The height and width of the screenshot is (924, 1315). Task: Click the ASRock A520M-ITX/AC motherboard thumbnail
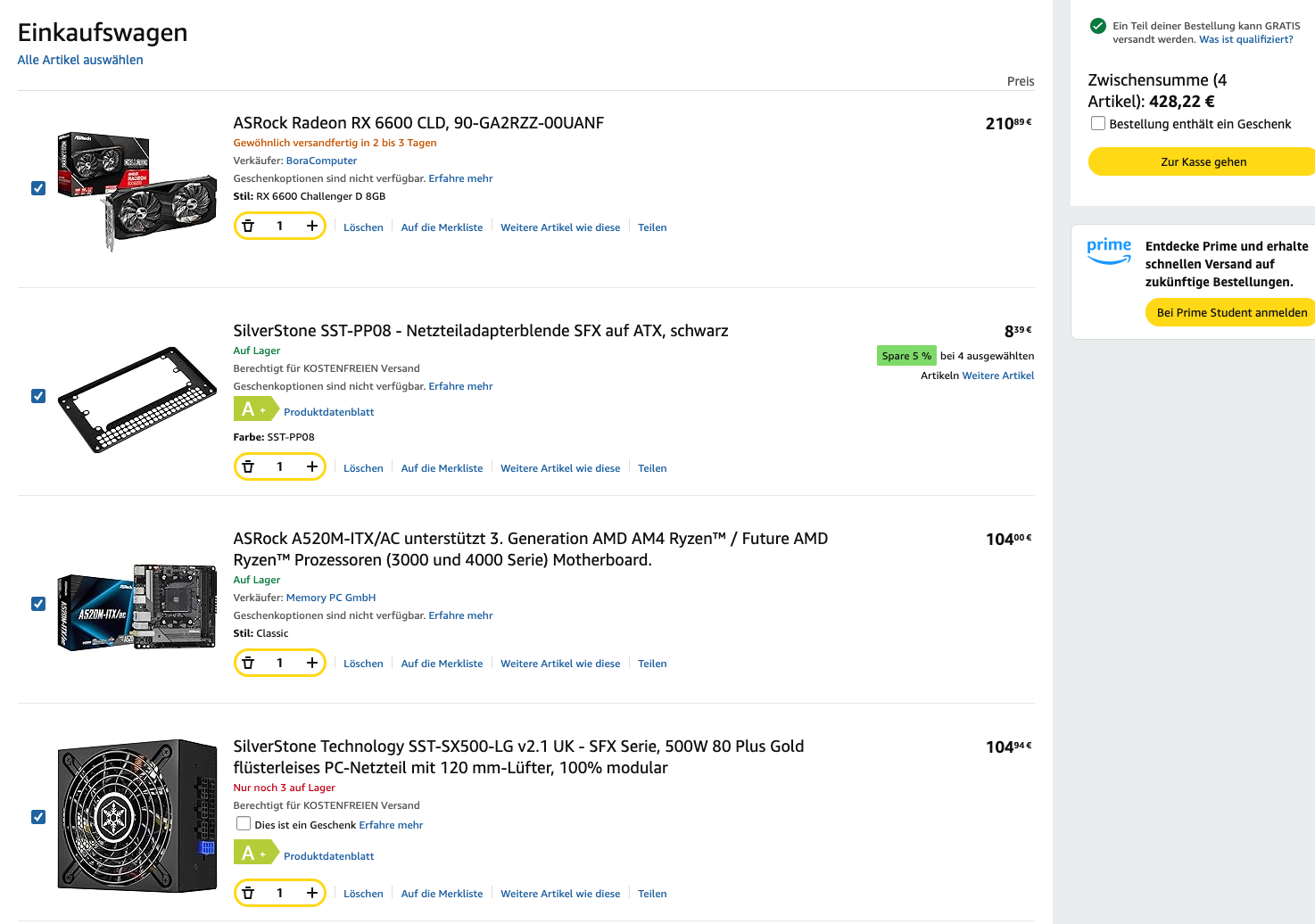point(137,606)
